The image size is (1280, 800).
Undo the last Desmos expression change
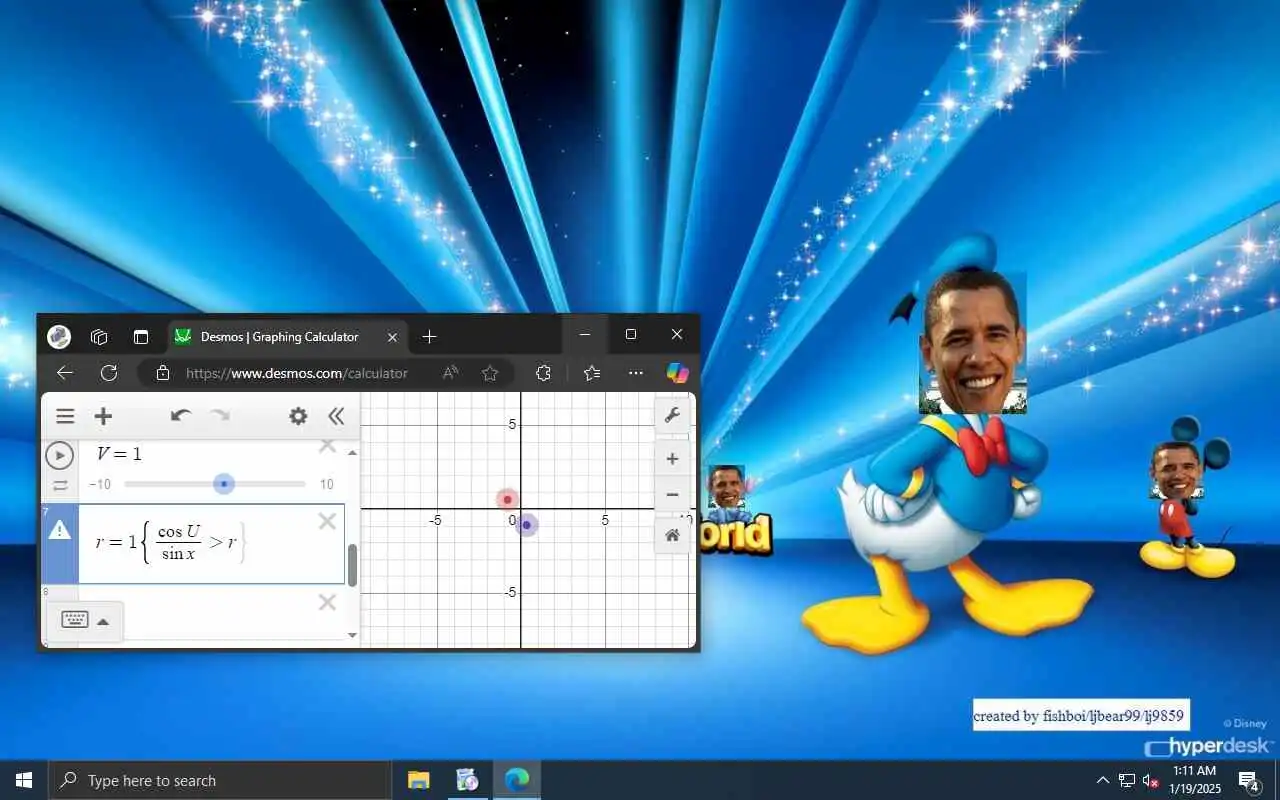[x=181, y=416]
